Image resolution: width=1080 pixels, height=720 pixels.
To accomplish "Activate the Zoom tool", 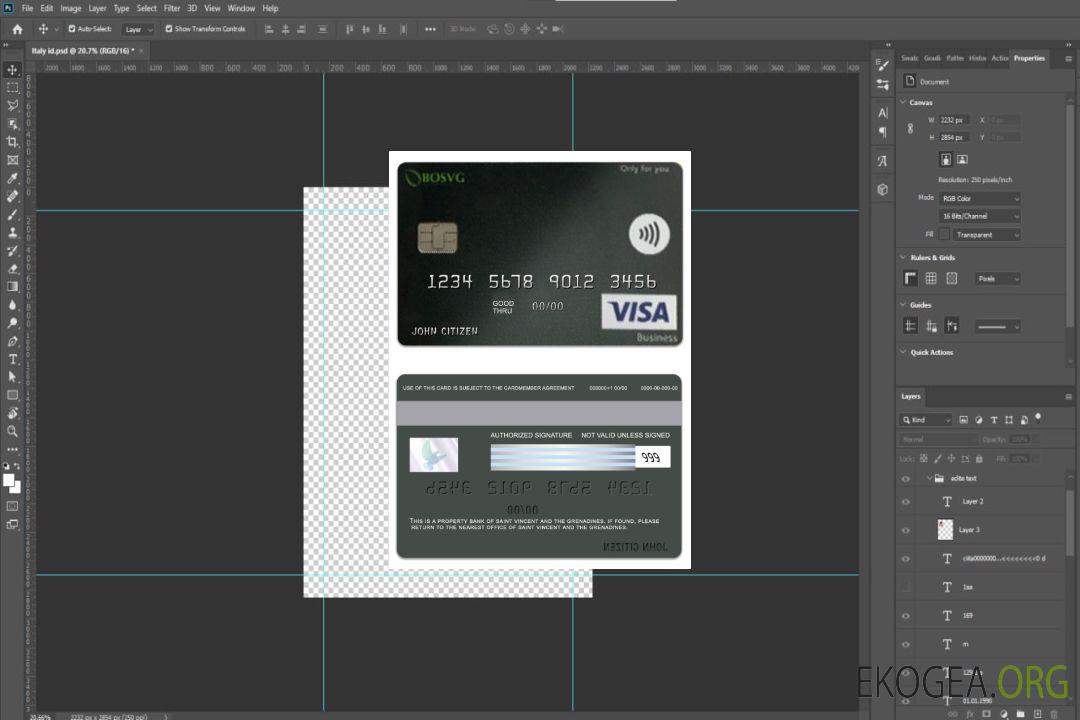I will (13, 431).
